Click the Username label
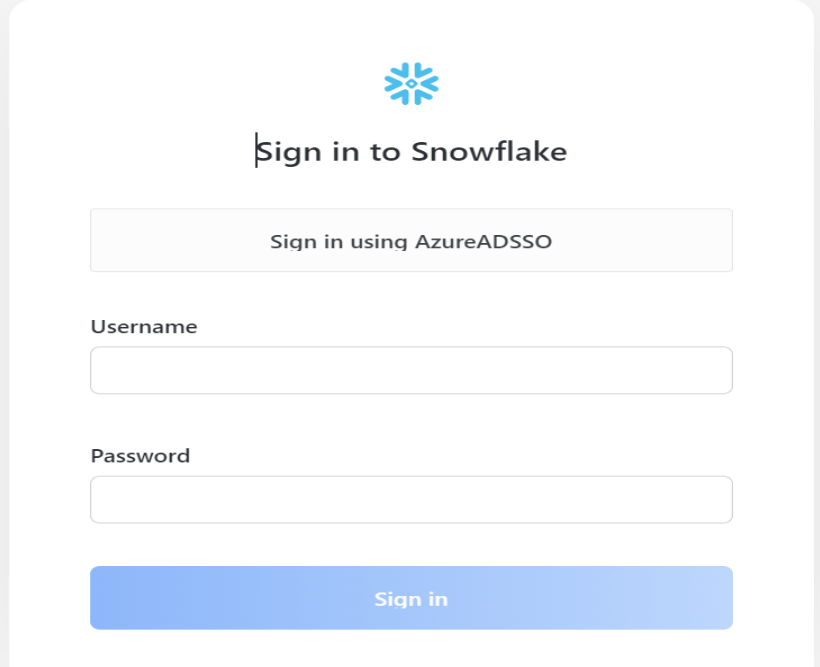820x667 pixels. click(x=144, y=326)
